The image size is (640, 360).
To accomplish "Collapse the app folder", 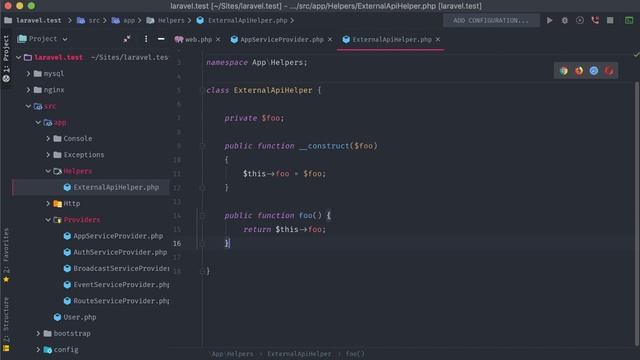I will (38, 122).
